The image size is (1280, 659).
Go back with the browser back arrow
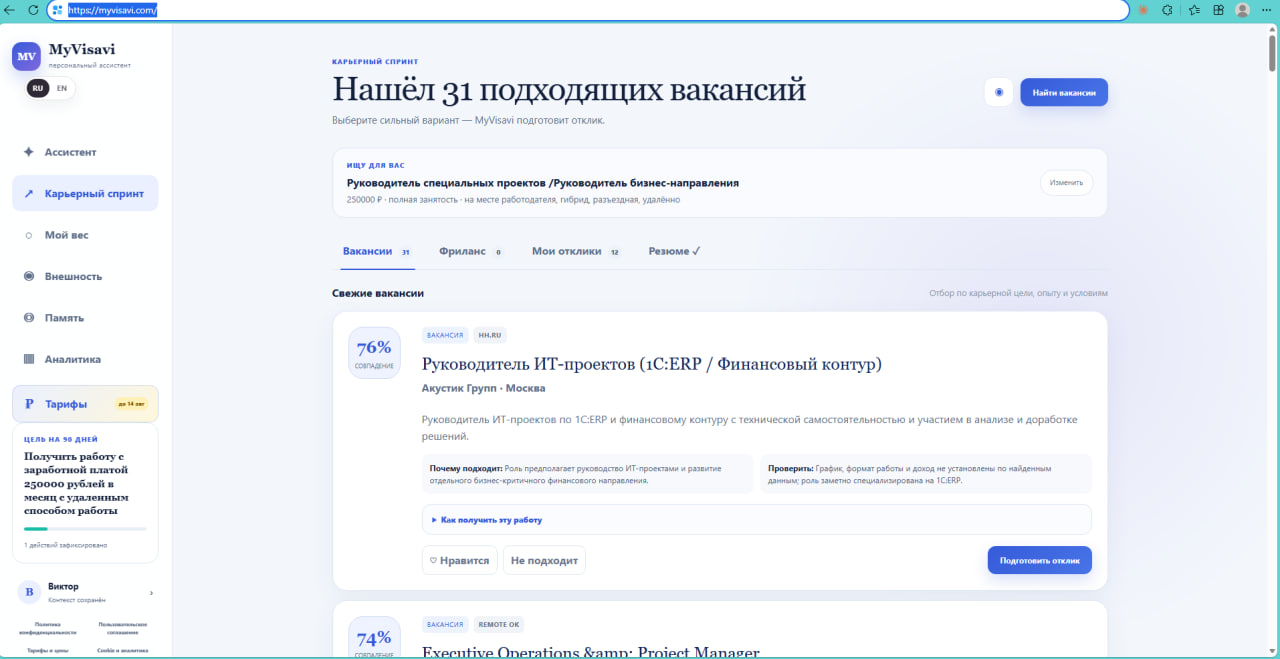coord(11,10)
